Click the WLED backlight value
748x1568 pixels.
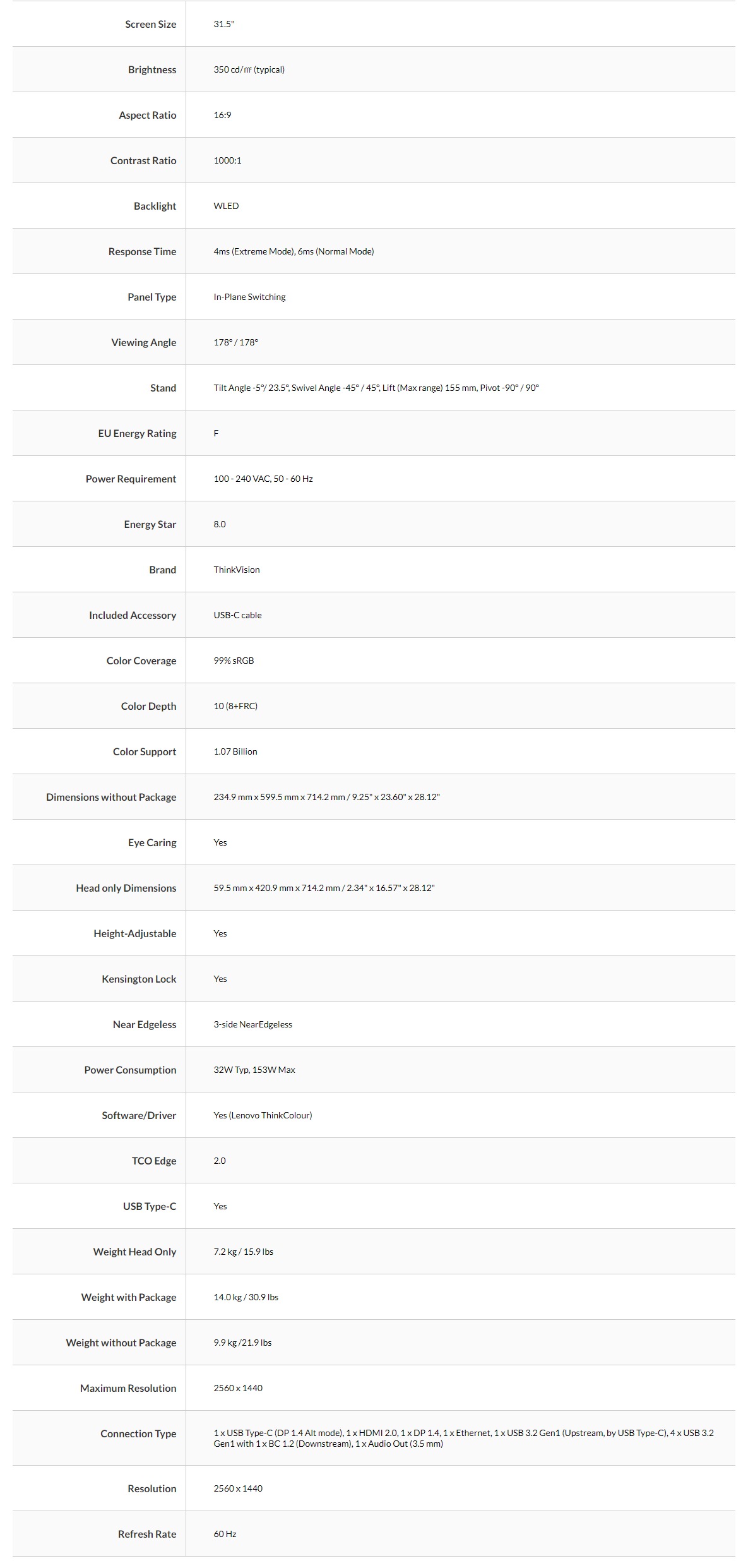(226, 206)
